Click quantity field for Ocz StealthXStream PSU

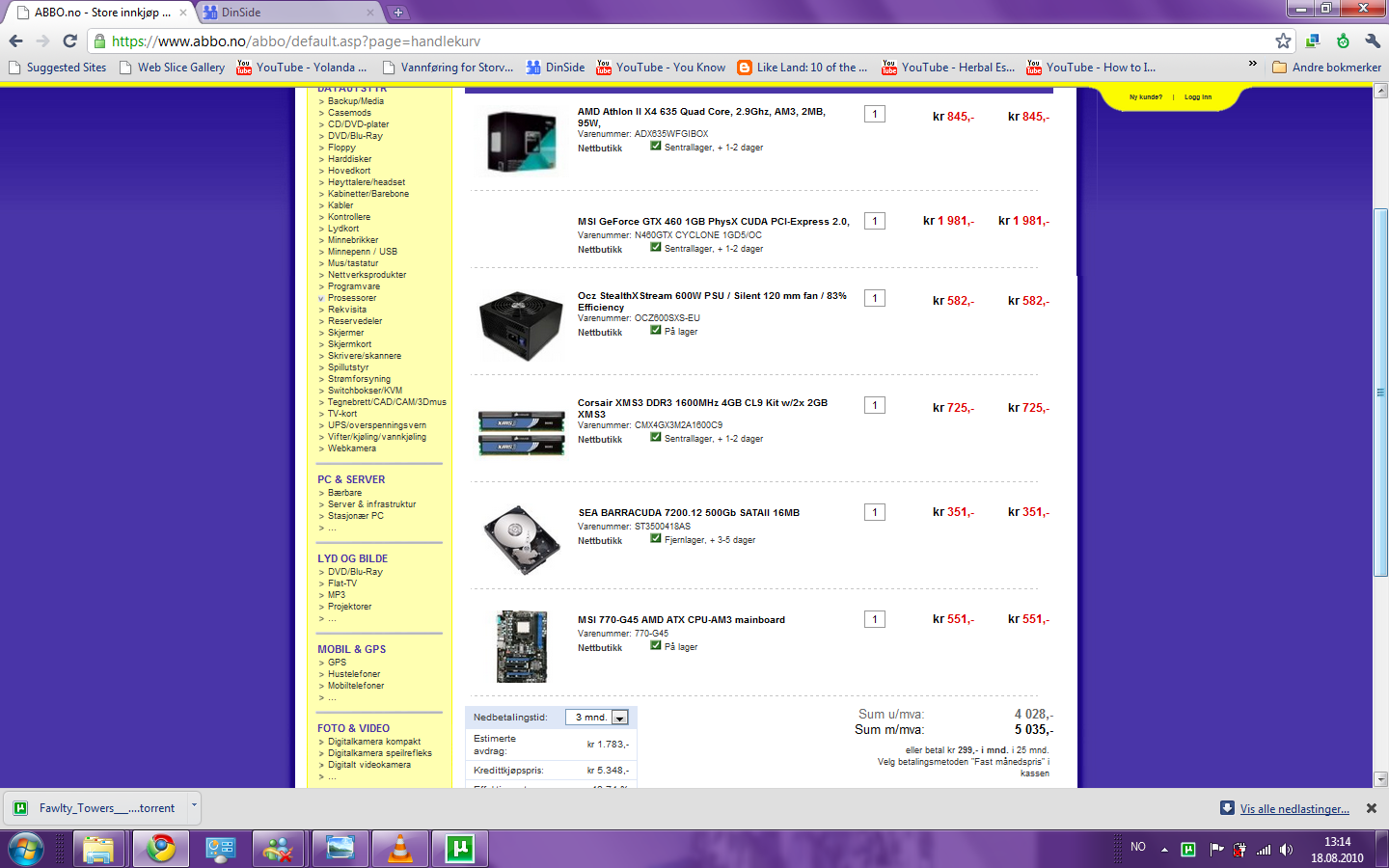[875, 298]
